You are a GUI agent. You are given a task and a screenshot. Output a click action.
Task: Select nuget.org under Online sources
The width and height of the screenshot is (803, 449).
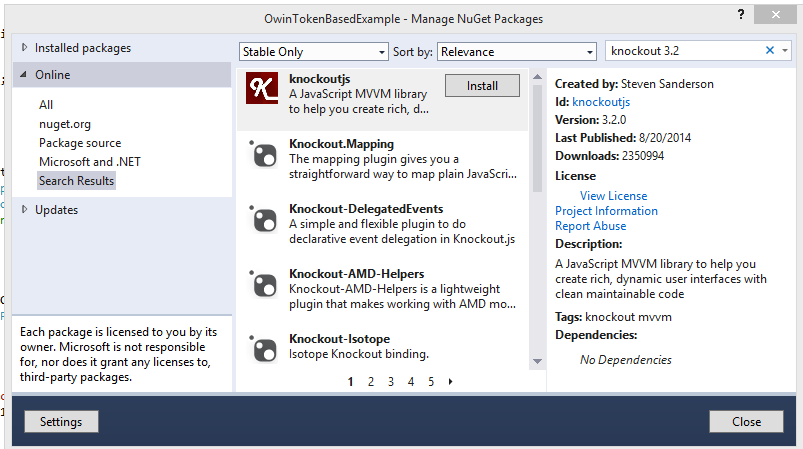pos(65,124)
